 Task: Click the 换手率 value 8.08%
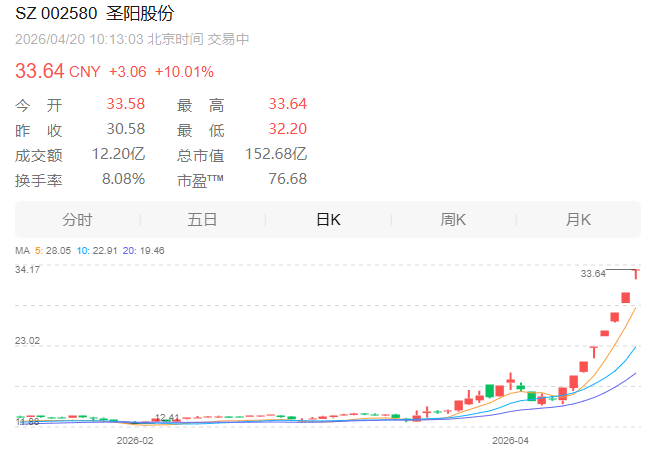tap(123, 179)
